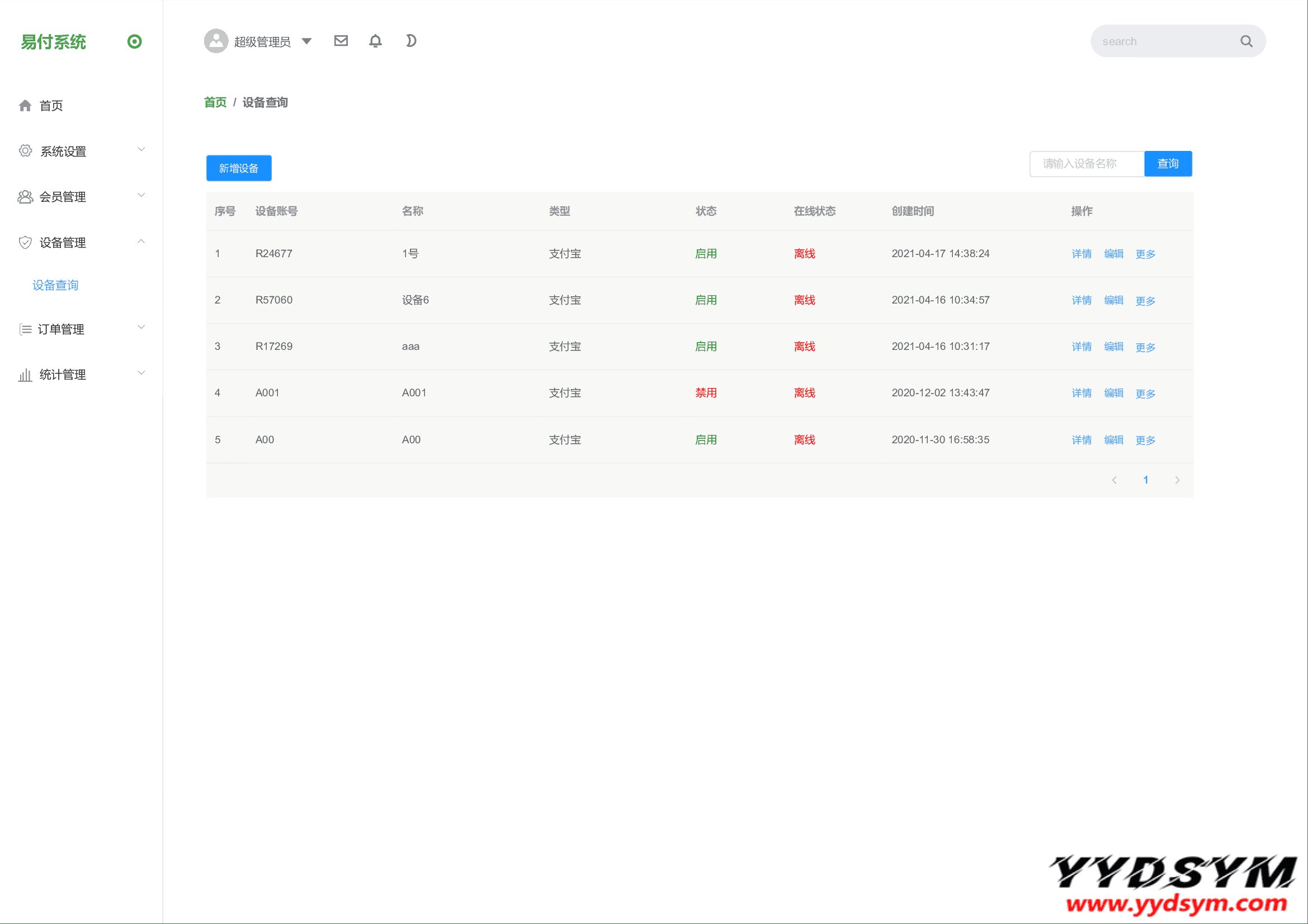Click 详情 for device A00

coord(1082,439)
